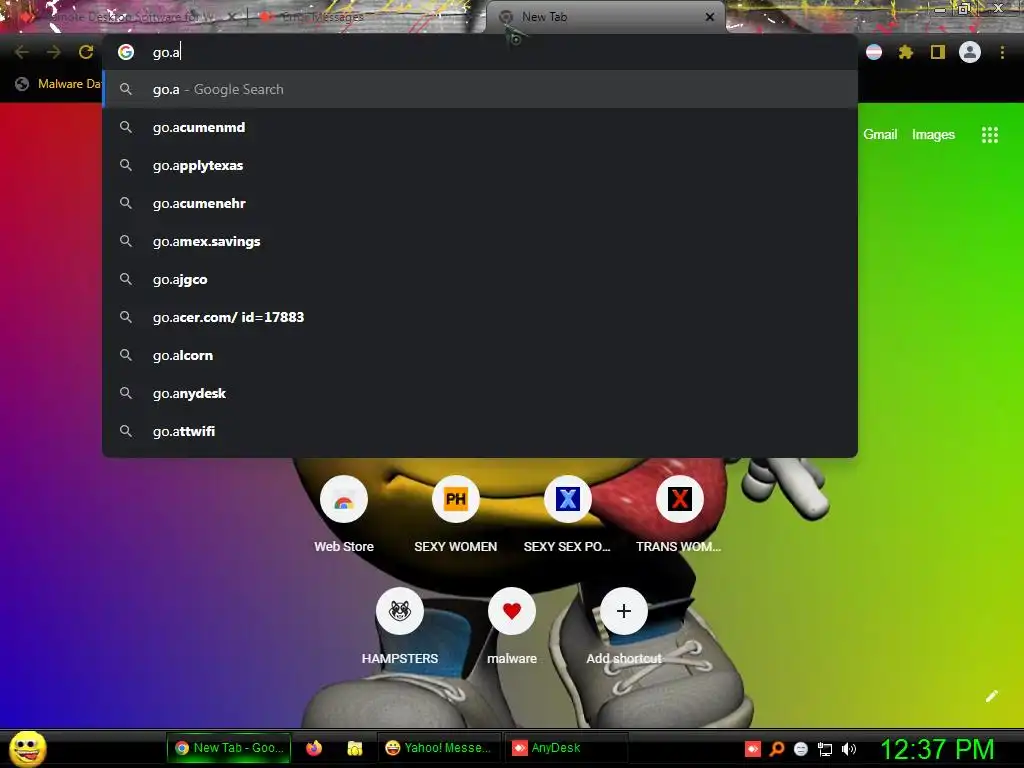Click the round face tray icon
The image size is (1024, 768).
click(x=801, y=749)
